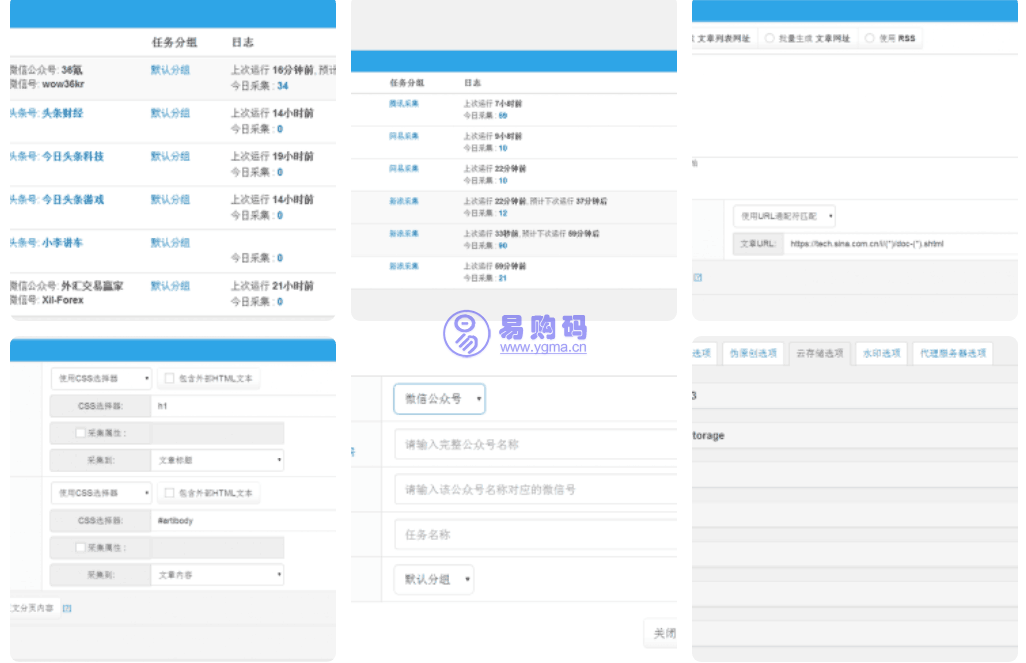Select the 使用 RSS radio option
The width and height of the screenshot is (1026, 663).
(869, 38)
